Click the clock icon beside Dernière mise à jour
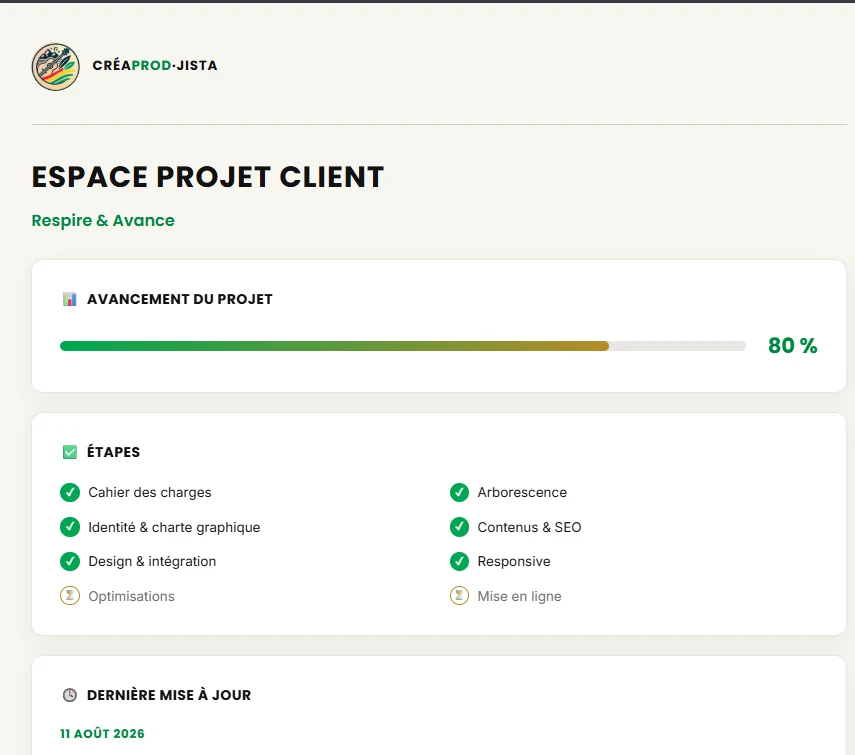This screenshot has width=855, height=755. click(70, 695)
